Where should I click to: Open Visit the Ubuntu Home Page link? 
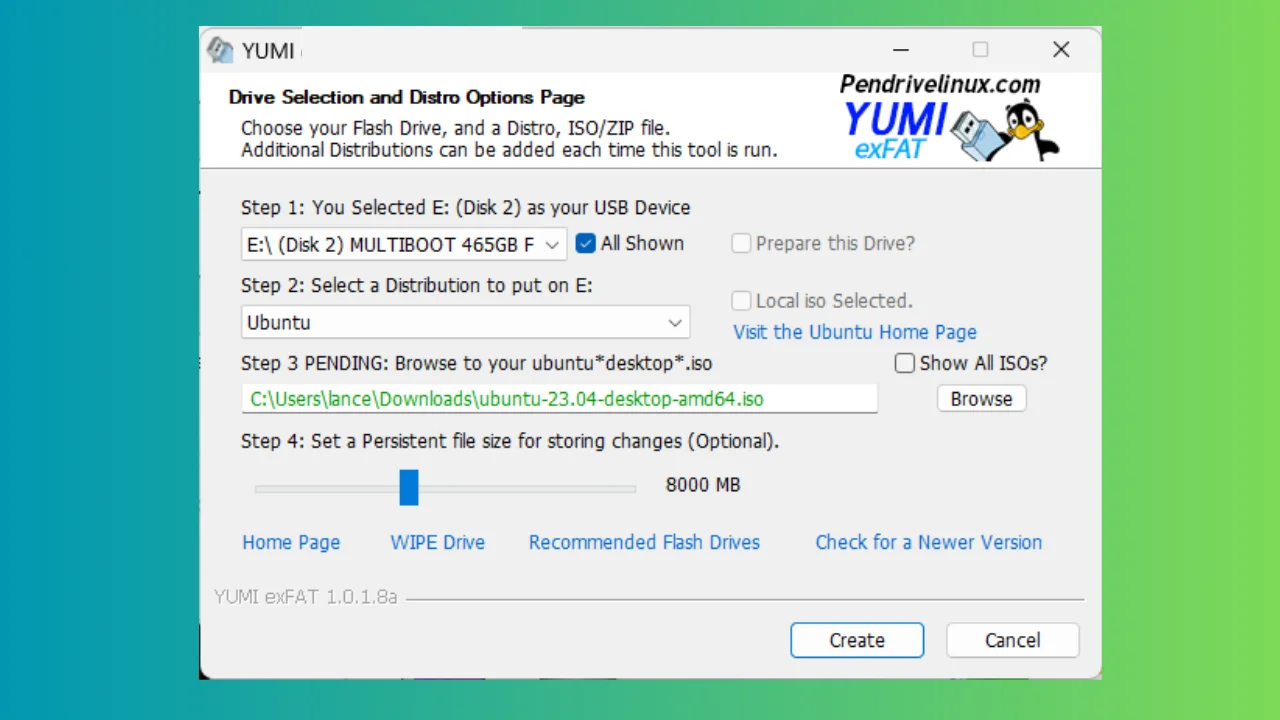(855, 332)
